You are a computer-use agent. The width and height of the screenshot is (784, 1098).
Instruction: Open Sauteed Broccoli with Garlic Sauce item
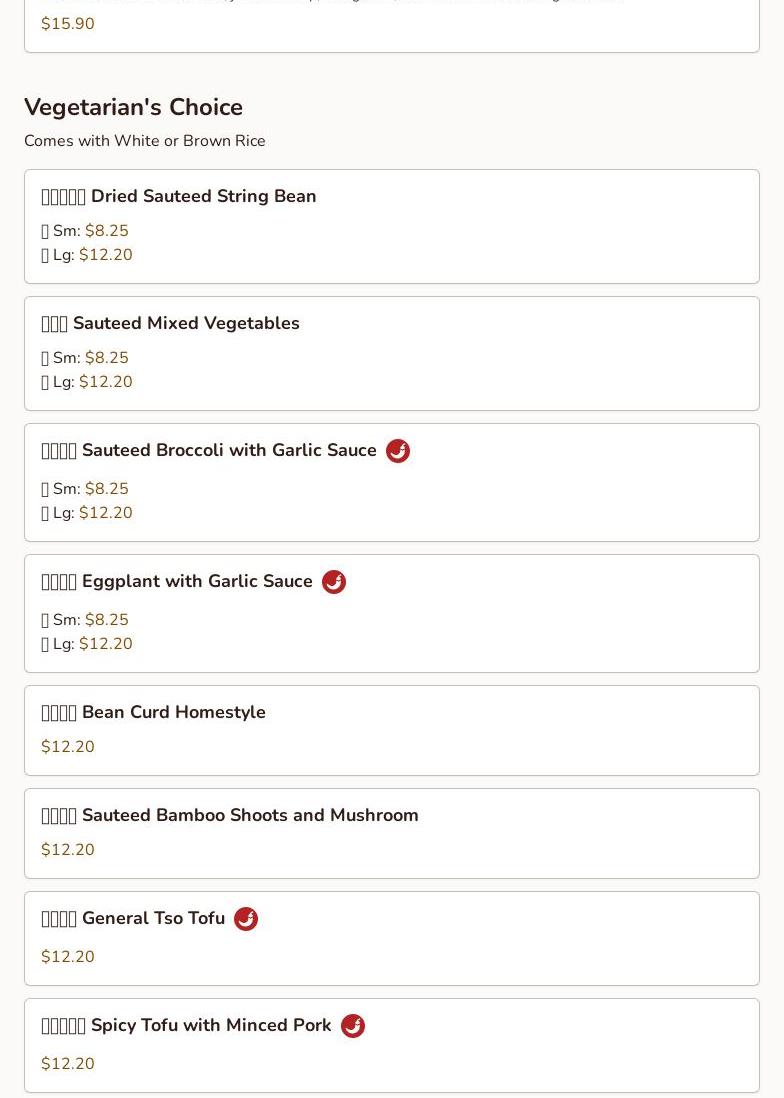pyautogui.click(x=229, y=450)
